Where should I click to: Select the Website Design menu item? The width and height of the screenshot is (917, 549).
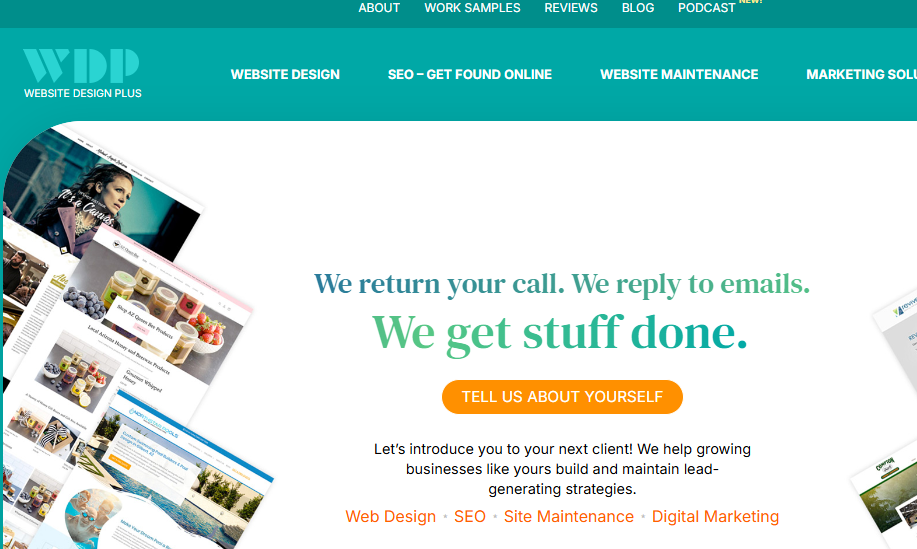[x=285, y=74]
